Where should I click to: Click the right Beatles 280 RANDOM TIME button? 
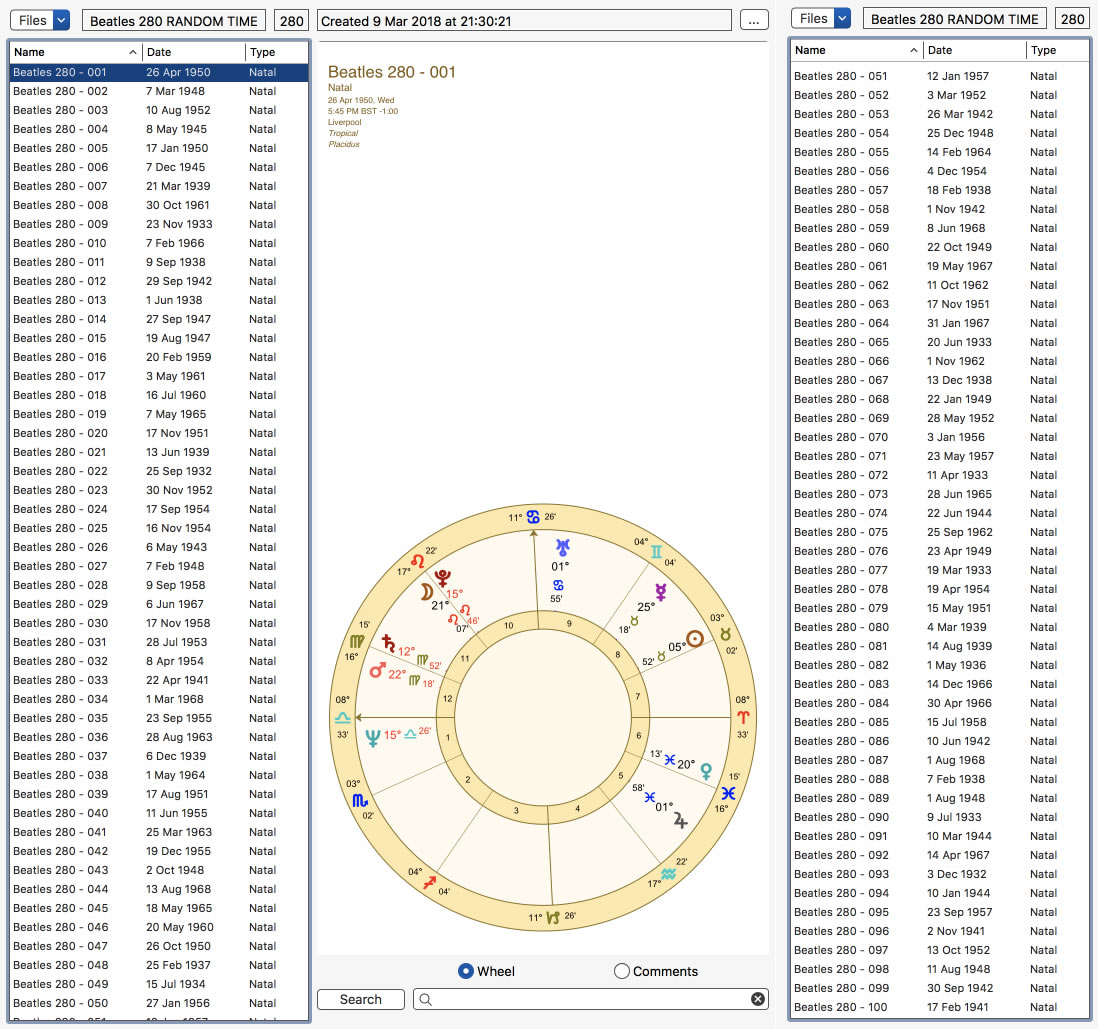point(954,19)
